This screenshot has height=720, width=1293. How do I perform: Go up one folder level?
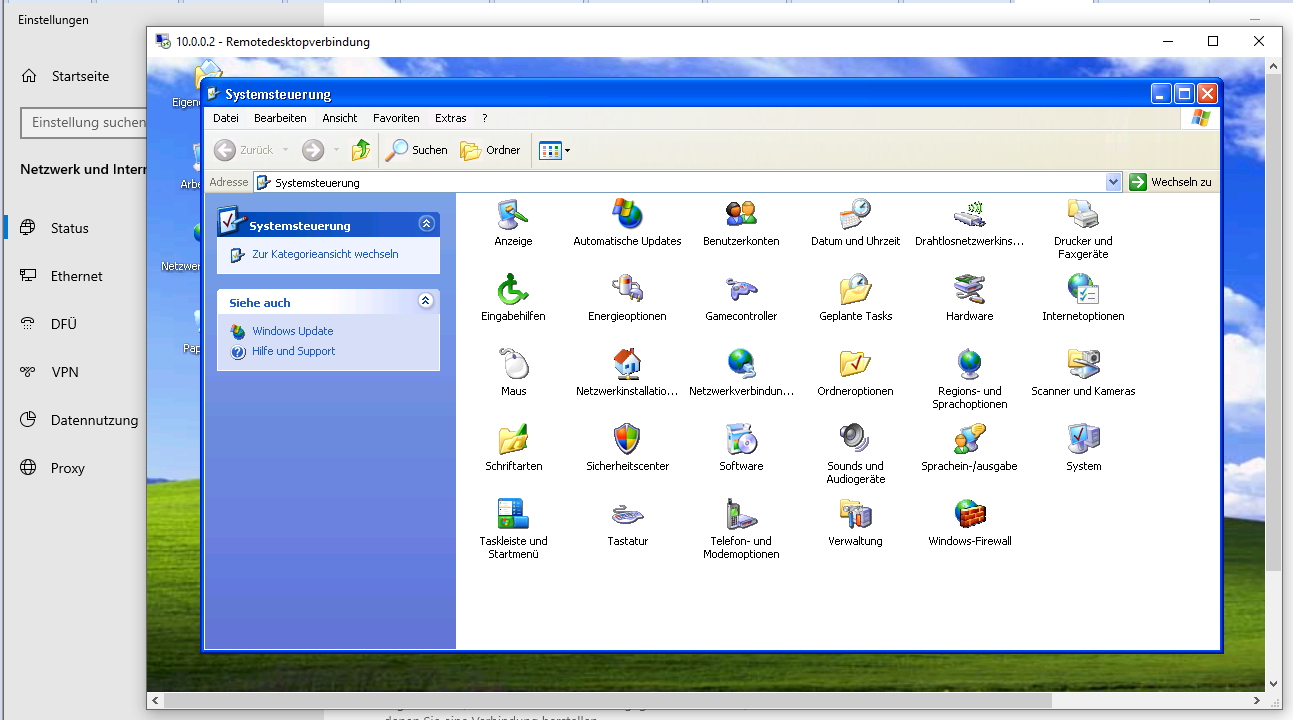pos(361,150)
